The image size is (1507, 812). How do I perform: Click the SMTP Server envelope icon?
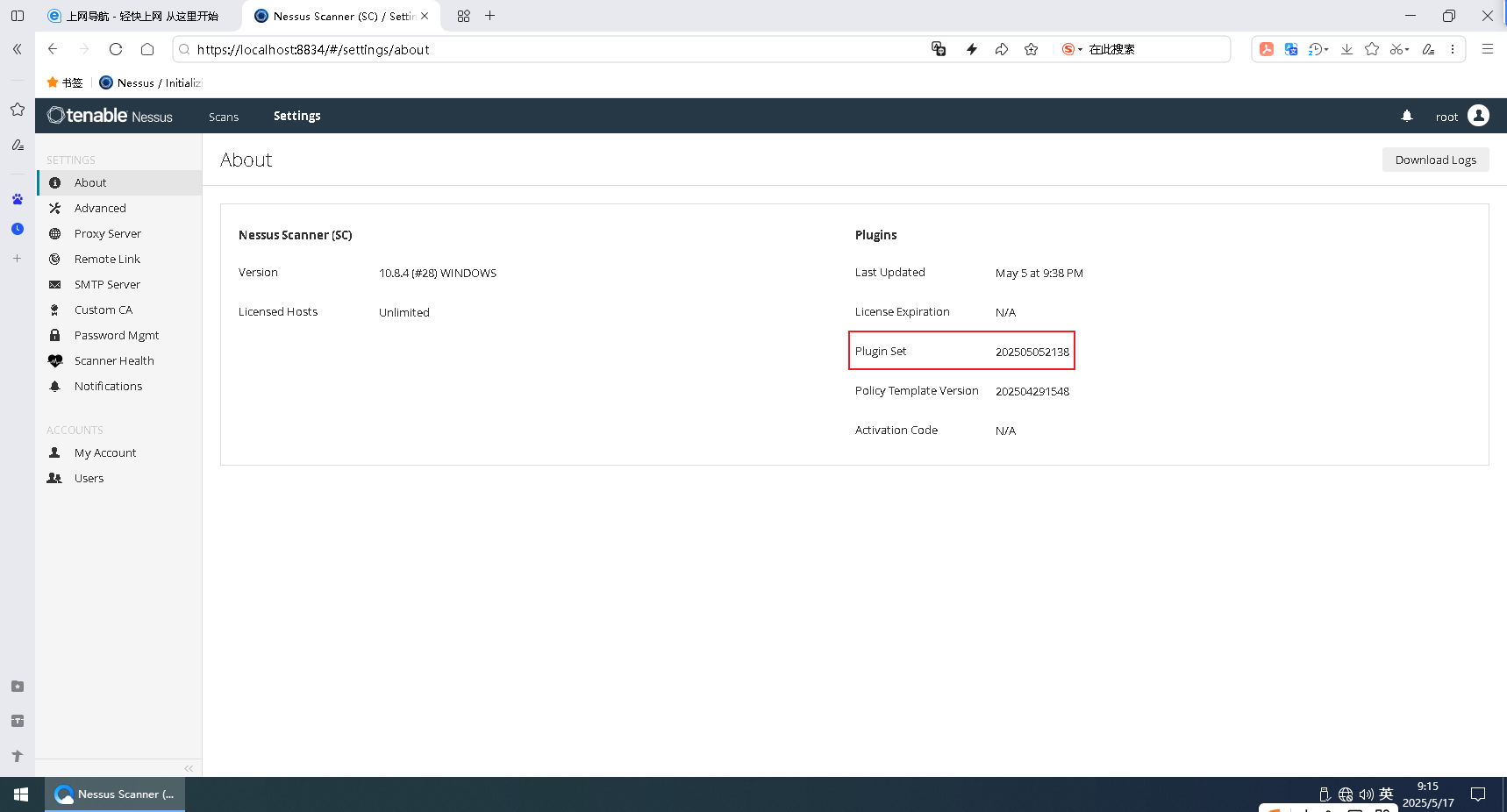(55, 285)
